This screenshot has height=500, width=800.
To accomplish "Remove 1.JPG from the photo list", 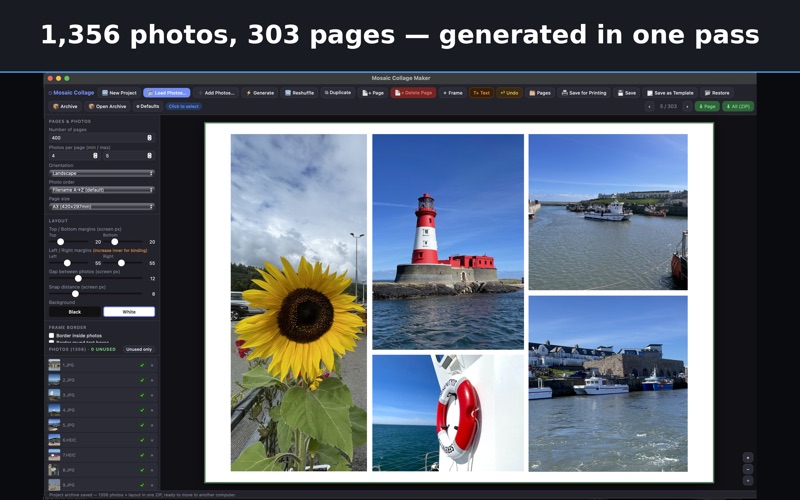I will click(152, 365).
